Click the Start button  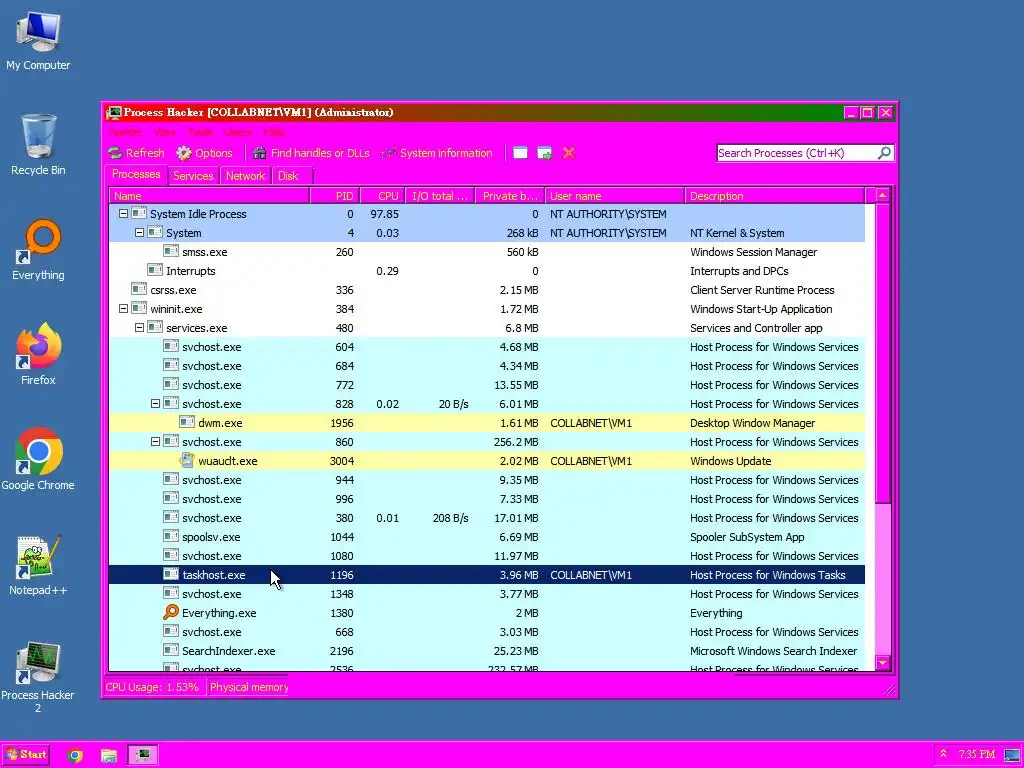pos(27,755)
